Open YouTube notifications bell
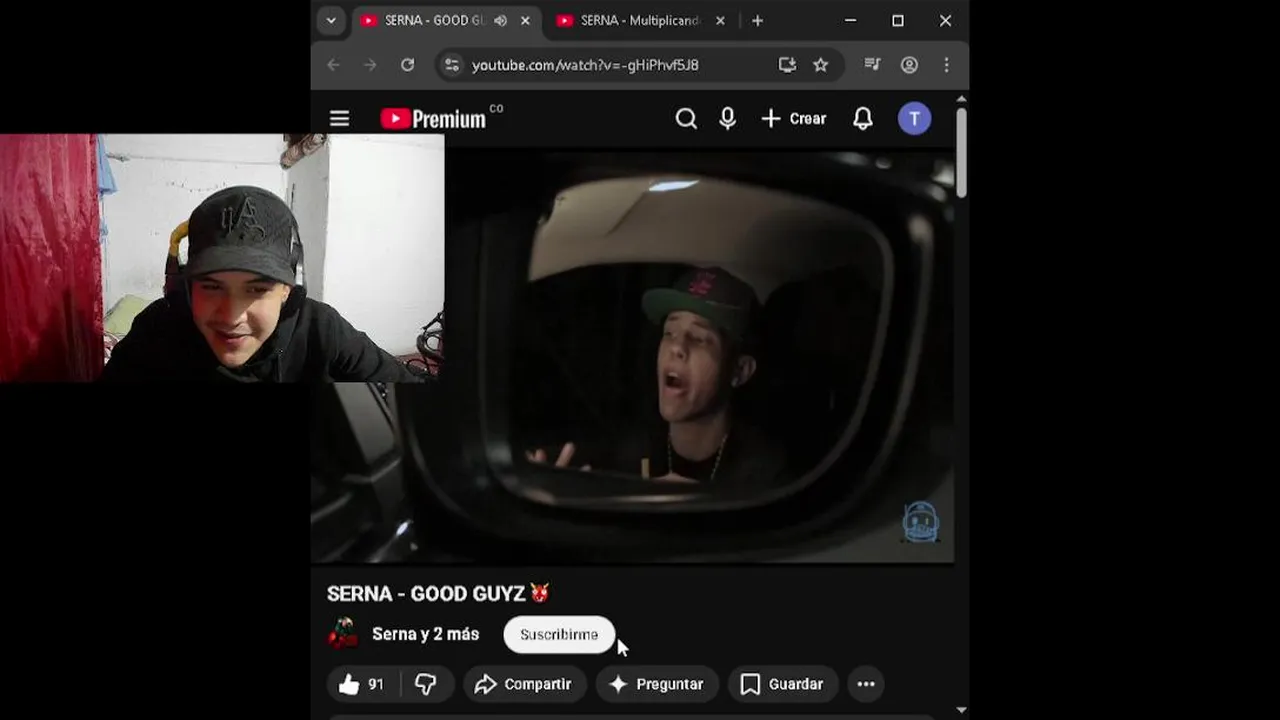The image size is (1280, 720). click(863, 119)
